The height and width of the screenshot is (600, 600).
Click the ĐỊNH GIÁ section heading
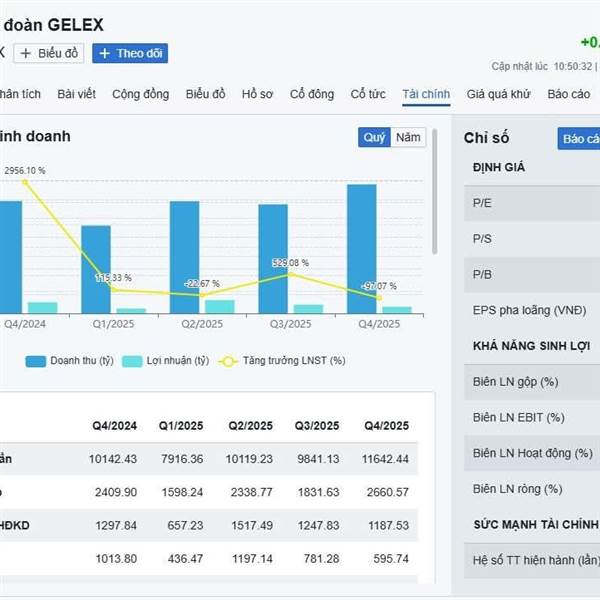[x=499, y=167]
